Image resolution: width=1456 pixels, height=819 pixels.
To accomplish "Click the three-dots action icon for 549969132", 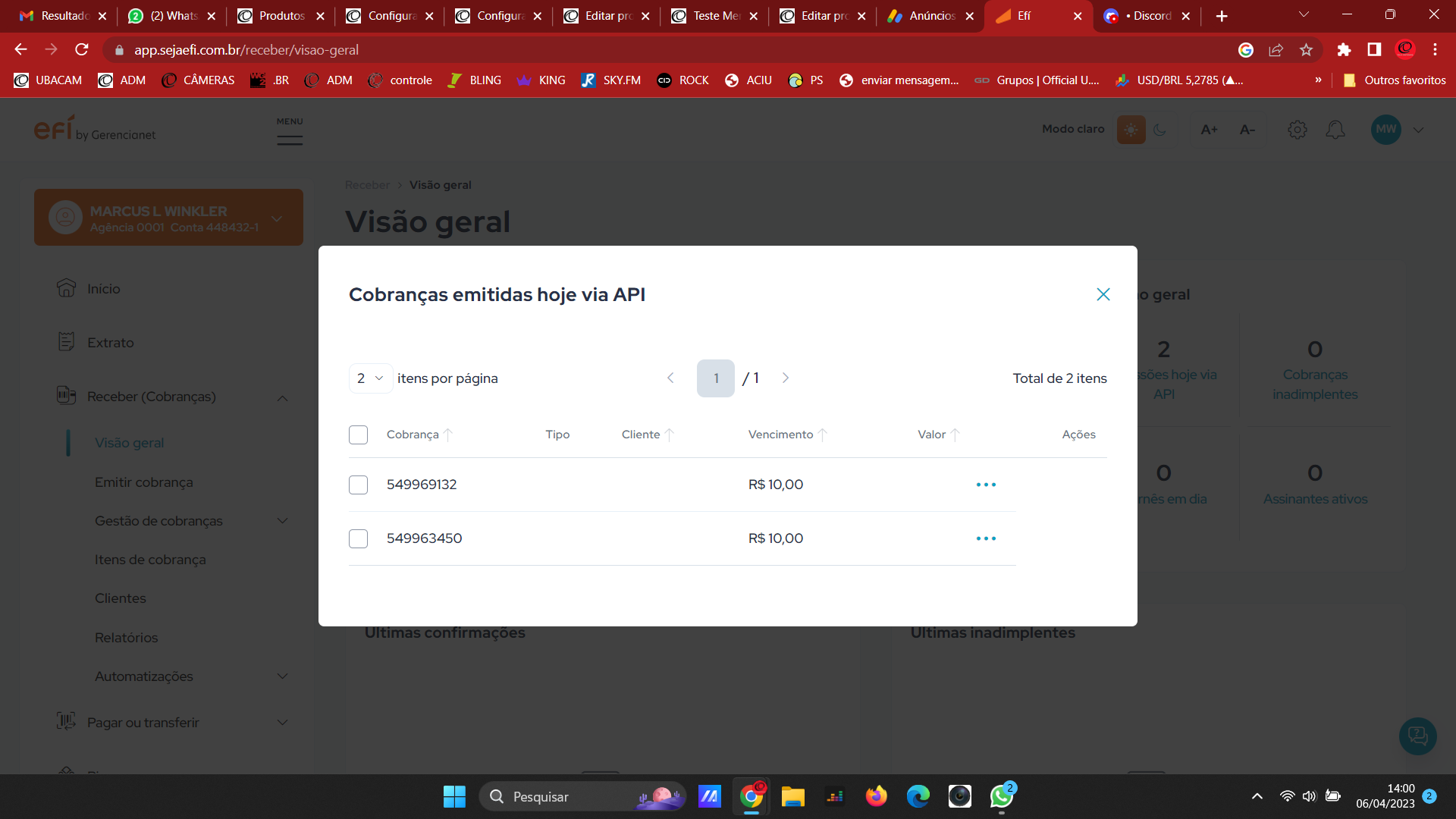I will (x=986, y=484).
